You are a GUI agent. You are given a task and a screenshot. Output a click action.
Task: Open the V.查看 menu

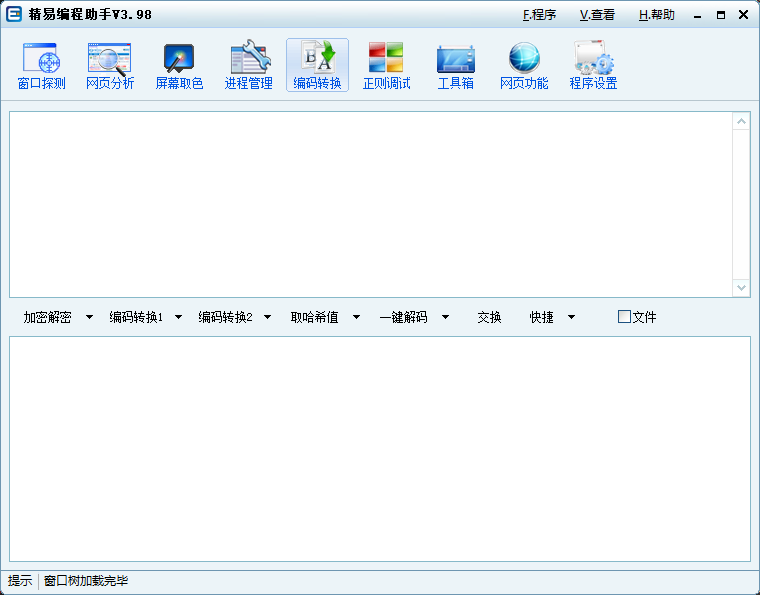[597, 15]
